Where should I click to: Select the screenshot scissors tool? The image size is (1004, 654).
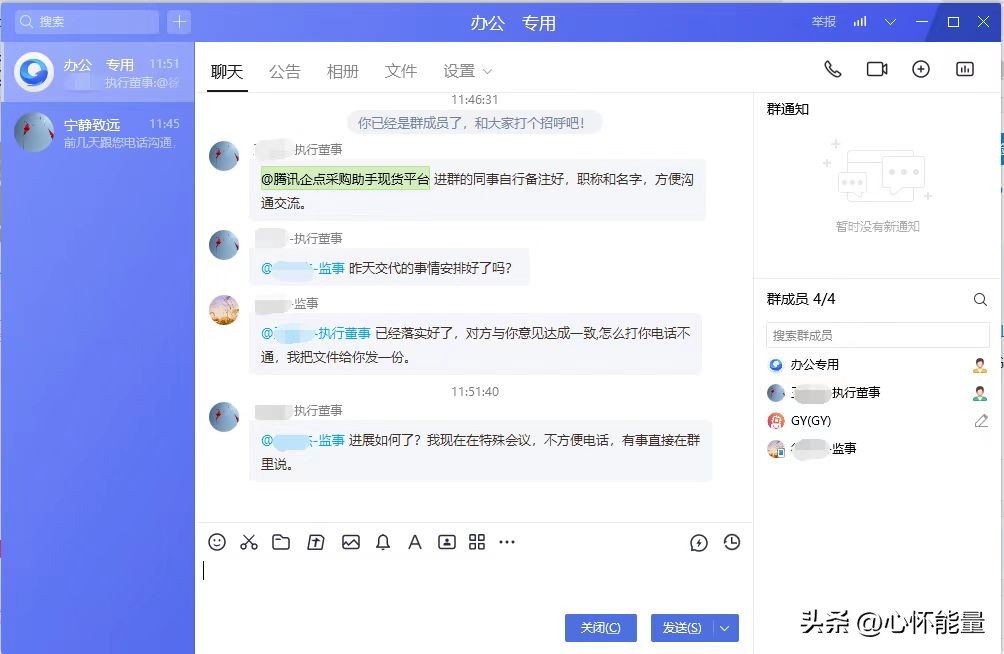point(249,541)
